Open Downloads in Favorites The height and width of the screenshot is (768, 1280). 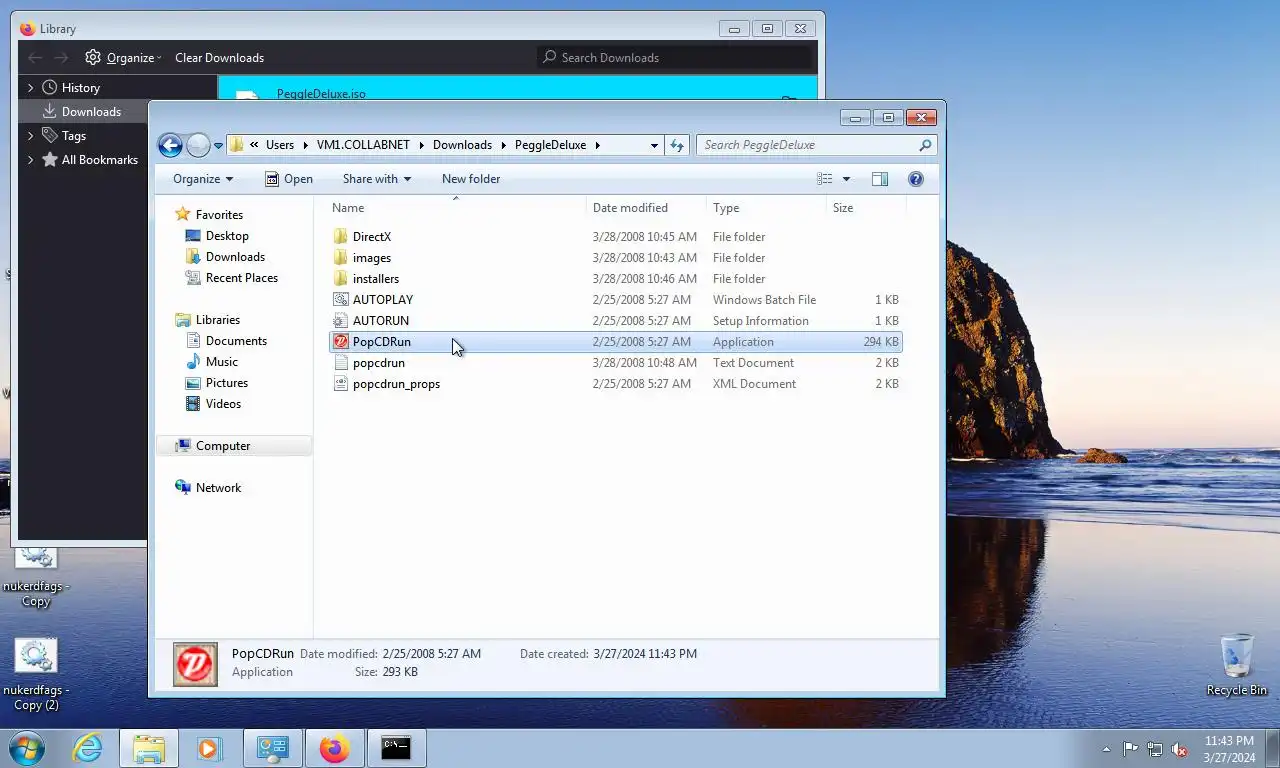235,257
